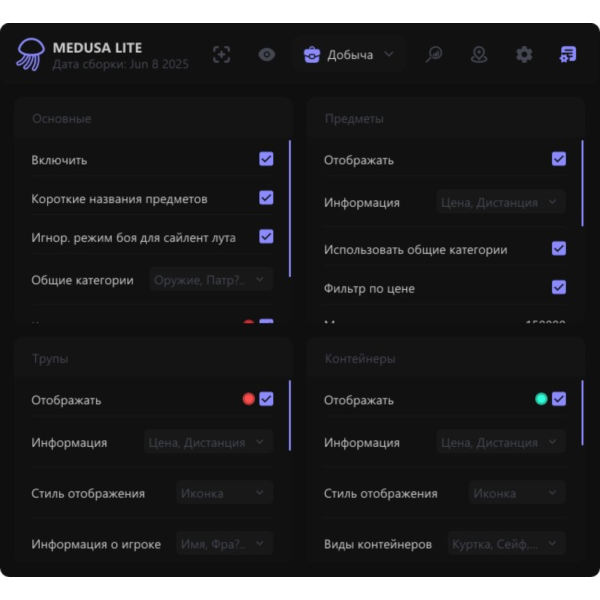Click the Medusa jellyfish logo
Image resolution: width=600 pixels, height=600 pixels.
pyautogui.click(x=30, y=55)
